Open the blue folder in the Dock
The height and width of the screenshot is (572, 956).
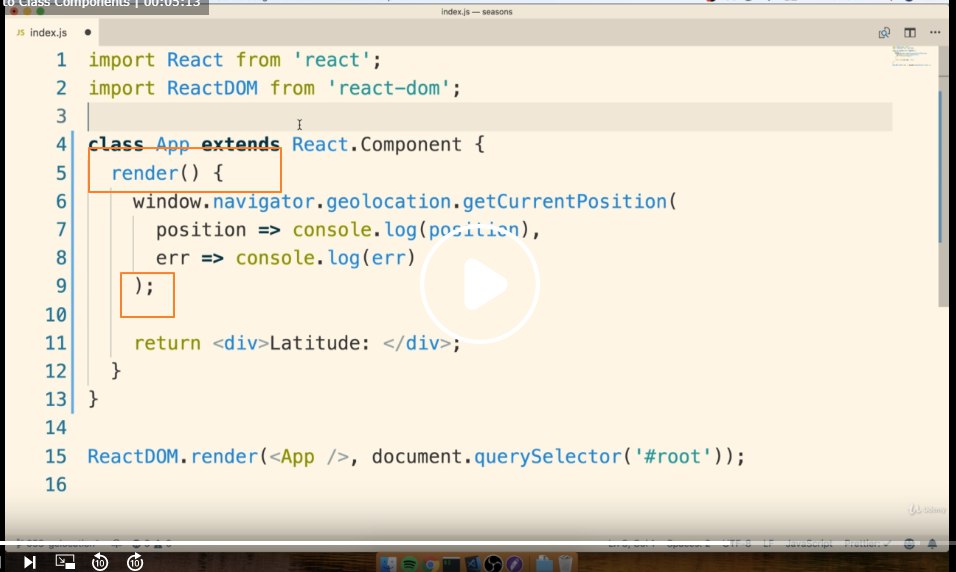click(544, 563)
